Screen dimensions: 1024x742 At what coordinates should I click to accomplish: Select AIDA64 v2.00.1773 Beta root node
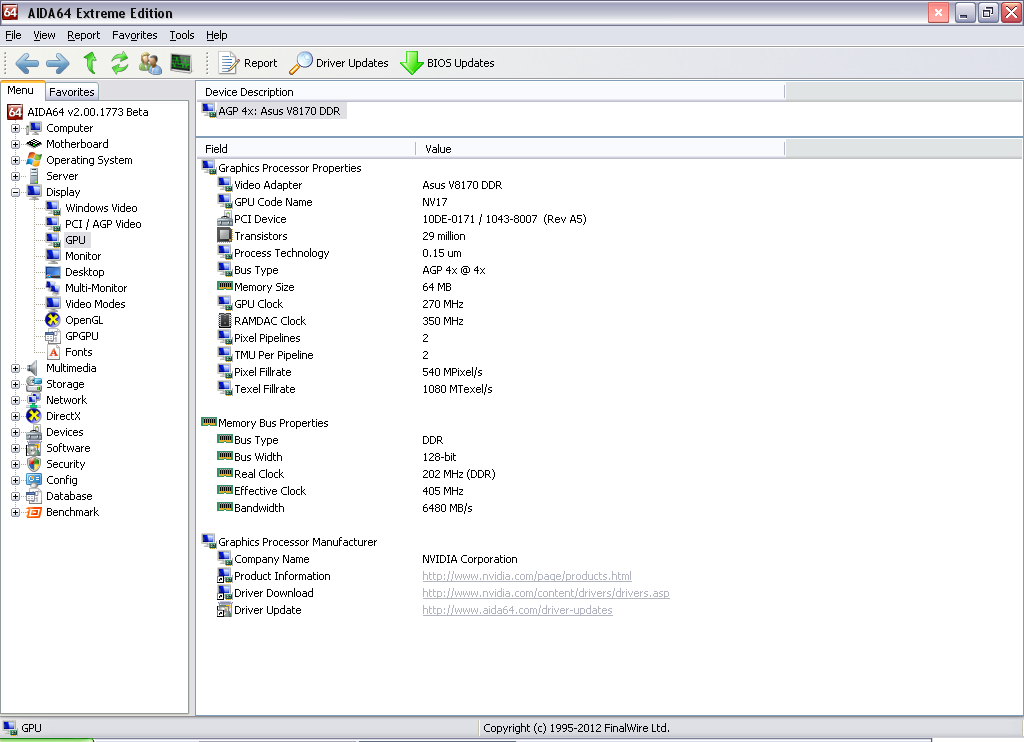88,112
